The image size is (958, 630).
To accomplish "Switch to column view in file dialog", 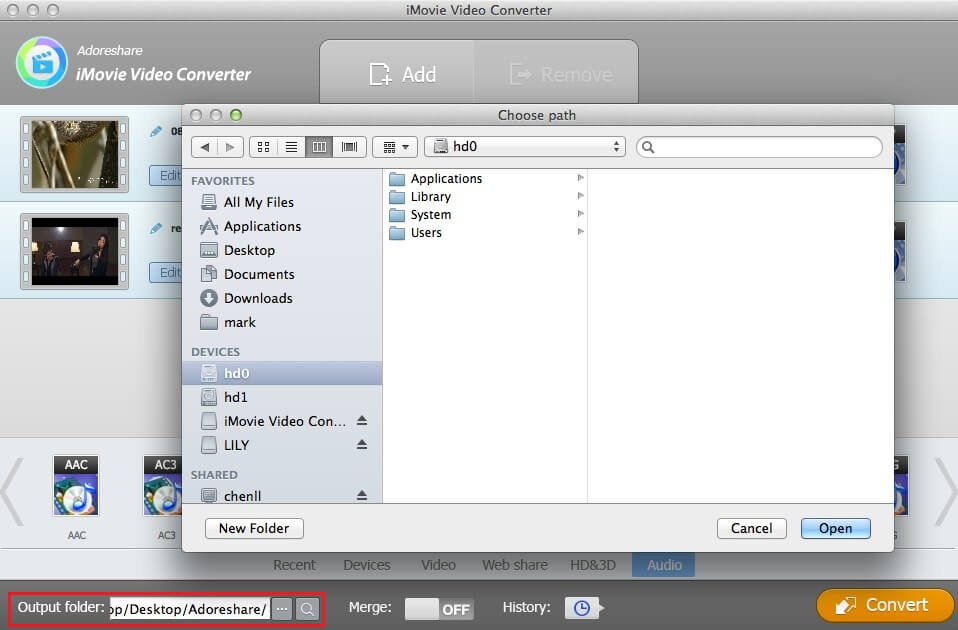I will [319, 147].
